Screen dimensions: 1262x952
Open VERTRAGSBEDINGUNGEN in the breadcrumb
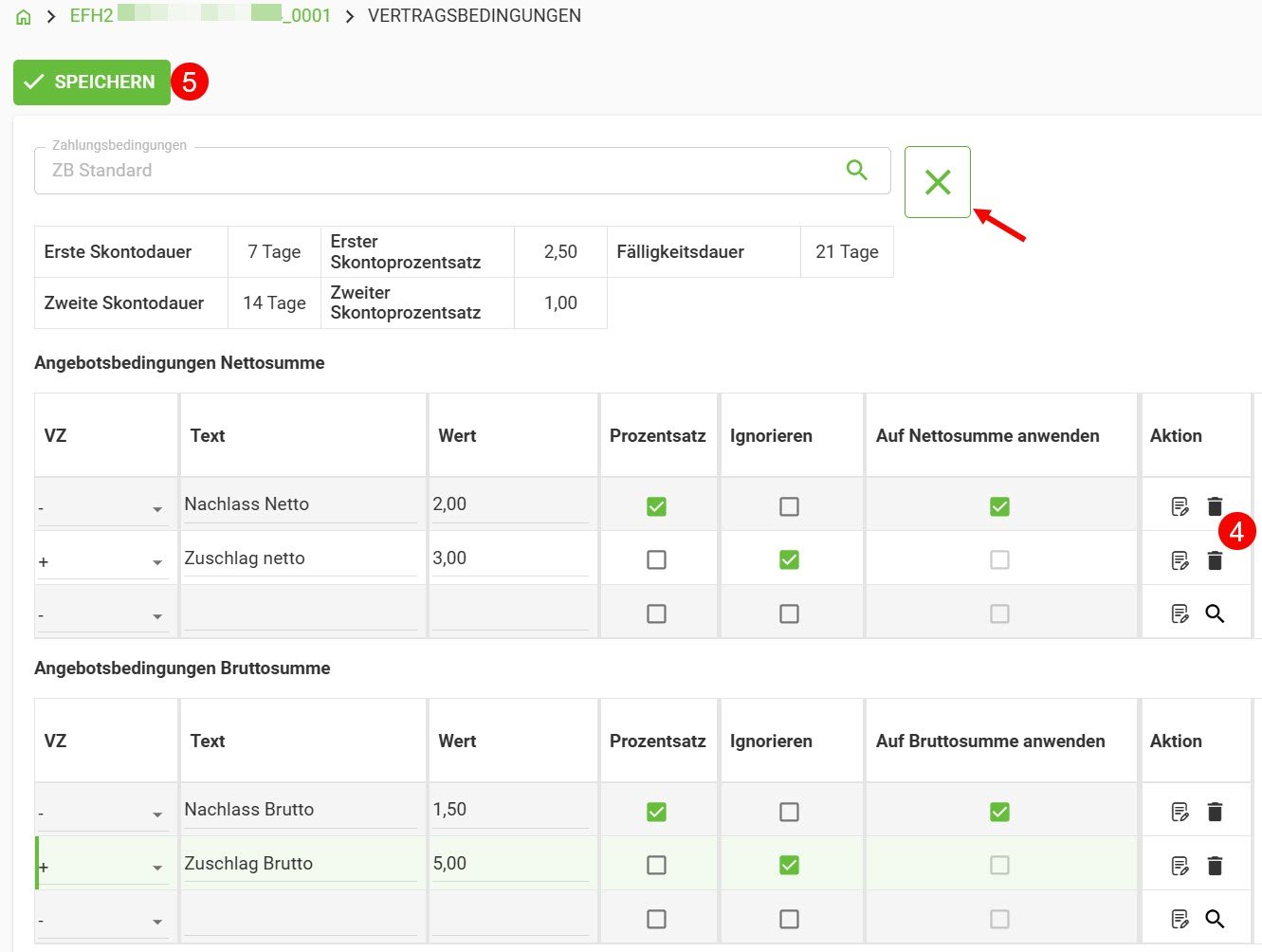[473, 15]
